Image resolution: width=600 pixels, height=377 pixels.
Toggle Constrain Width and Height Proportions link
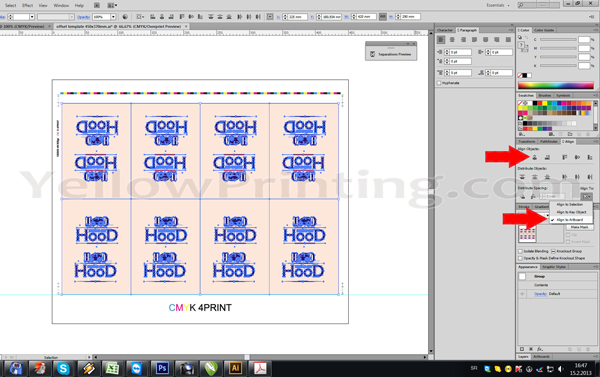(383, 17)
